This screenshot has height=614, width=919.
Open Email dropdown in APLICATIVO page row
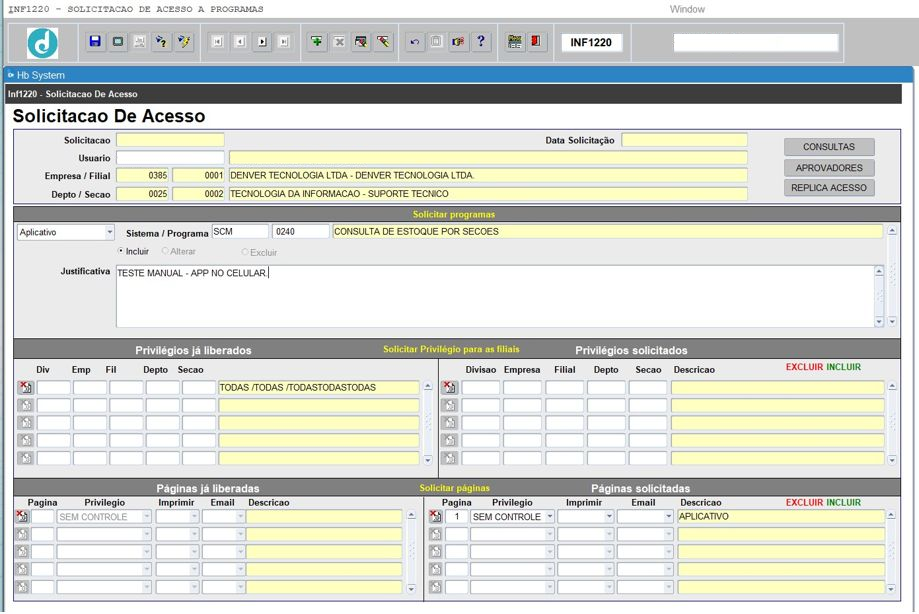[x=668, y=516]
